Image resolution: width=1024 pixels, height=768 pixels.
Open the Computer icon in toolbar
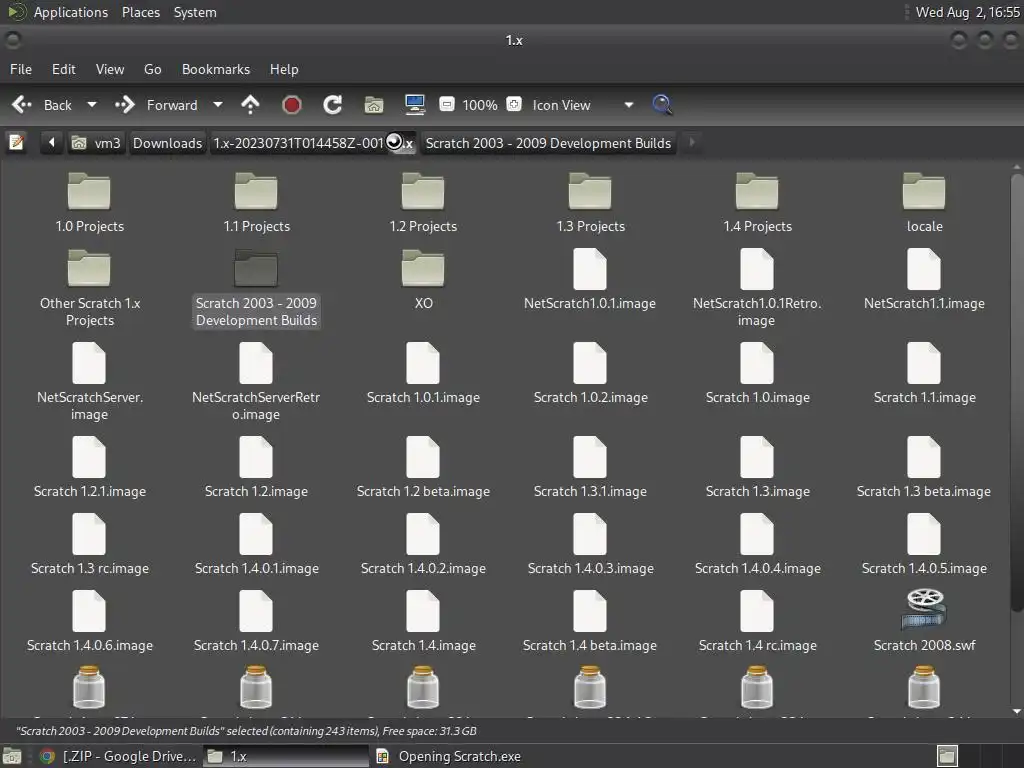pyautogui.click(x=415, y=104)
